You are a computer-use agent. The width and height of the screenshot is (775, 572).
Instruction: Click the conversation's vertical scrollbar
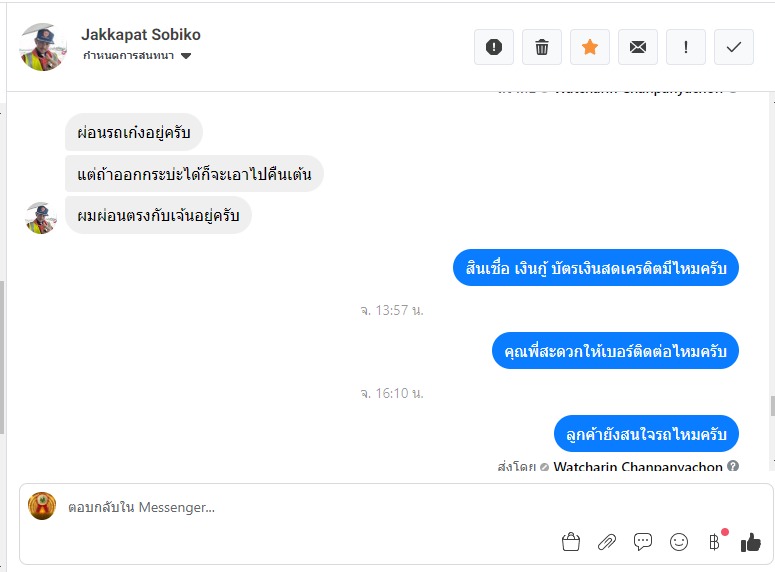770,405
